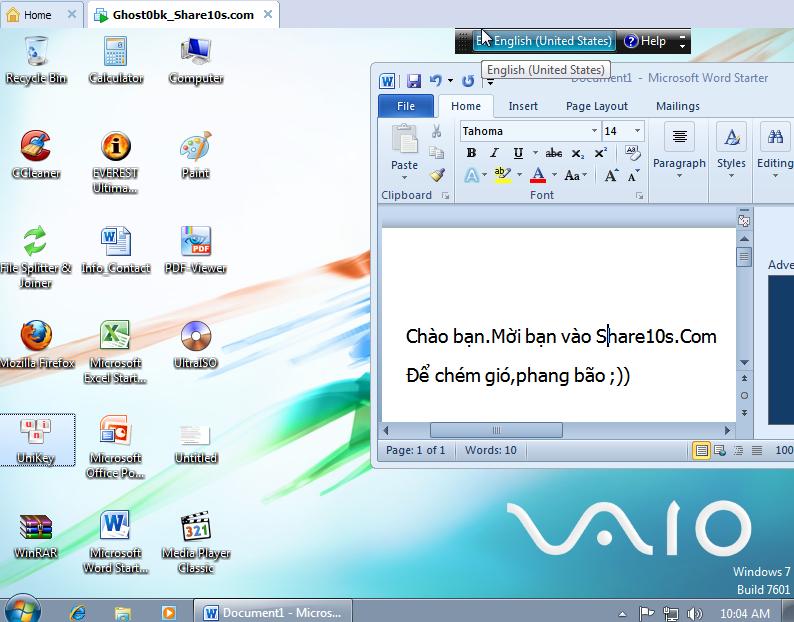794x622 pixels.
Task: Toggle Underline formatting
Action: point(518,152)
